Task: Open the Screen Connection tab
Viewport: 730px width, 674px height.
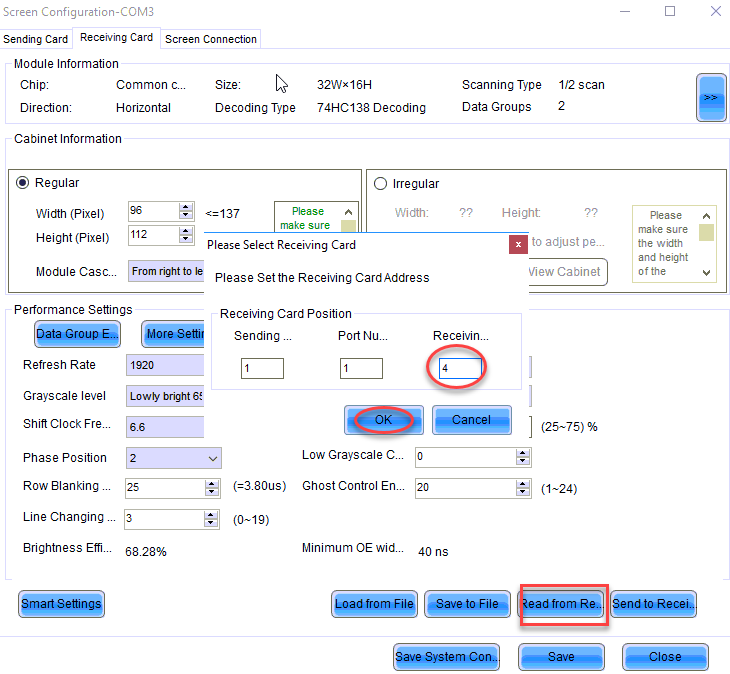Action: [x=210, y=39]
